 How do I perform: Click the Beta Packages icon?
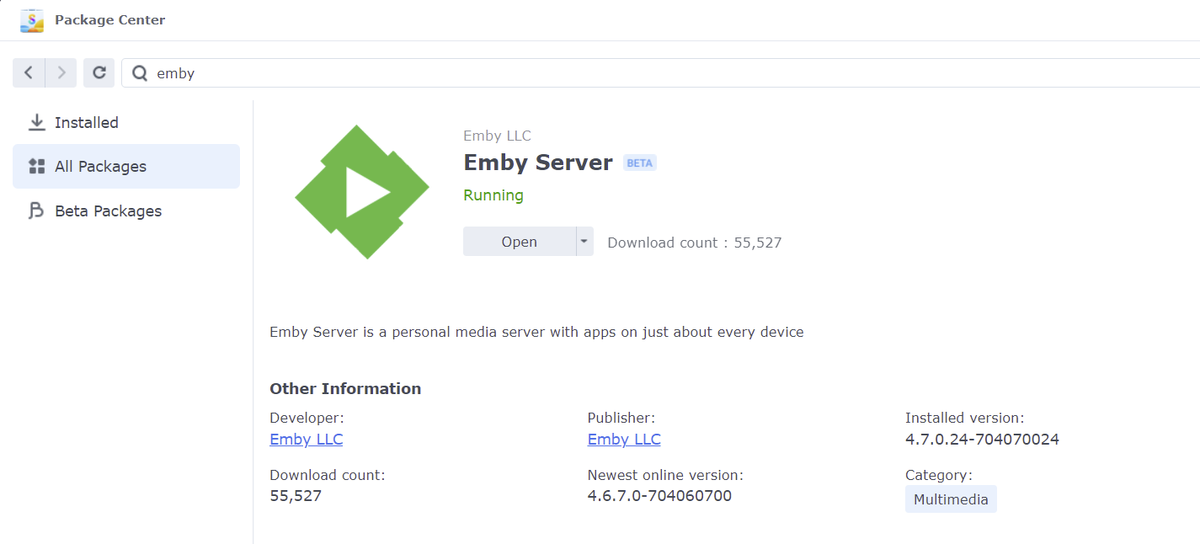coord(37,211)
